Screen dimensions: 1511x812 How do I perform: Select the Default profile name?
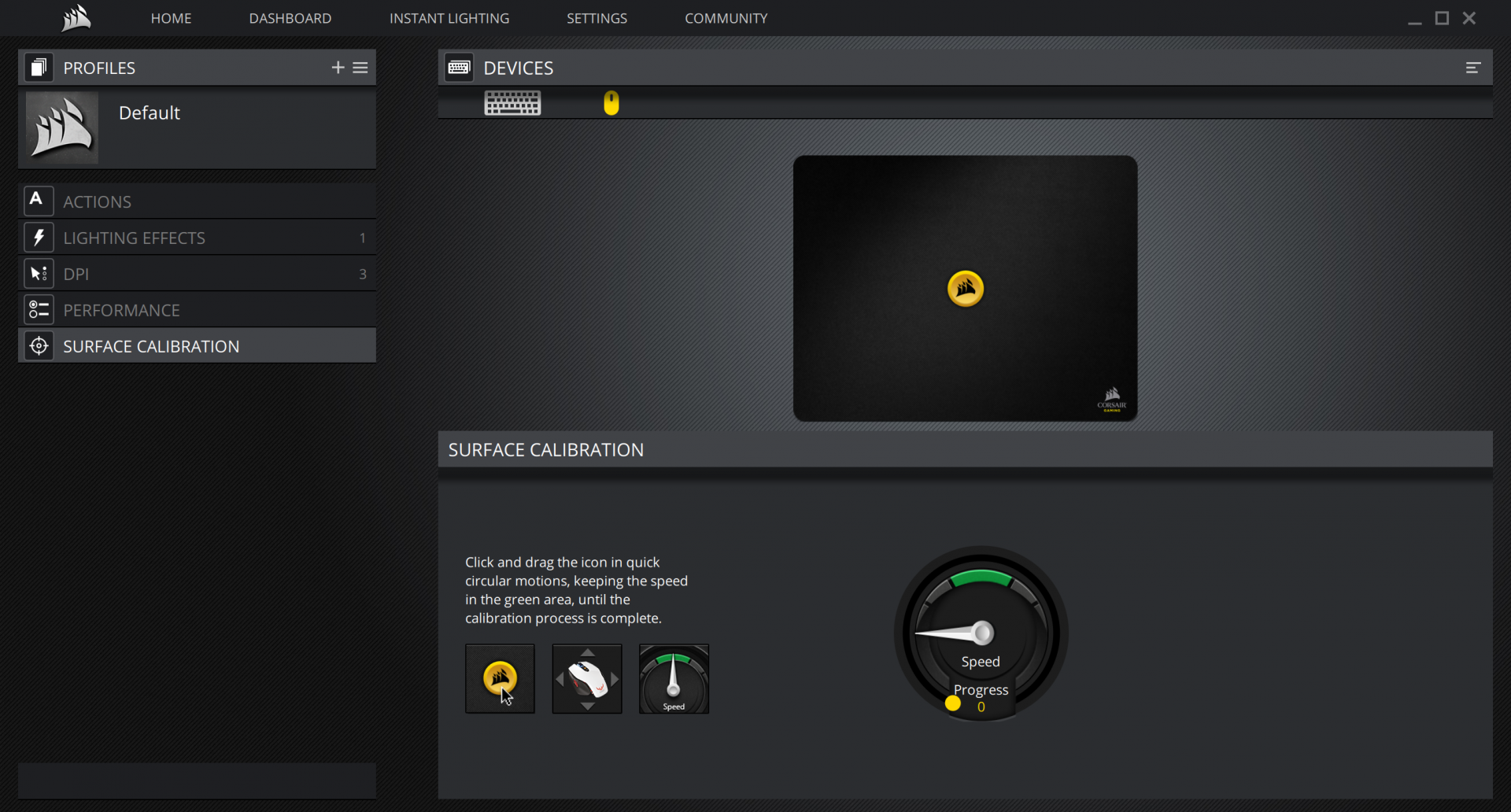tap(150, 113)
